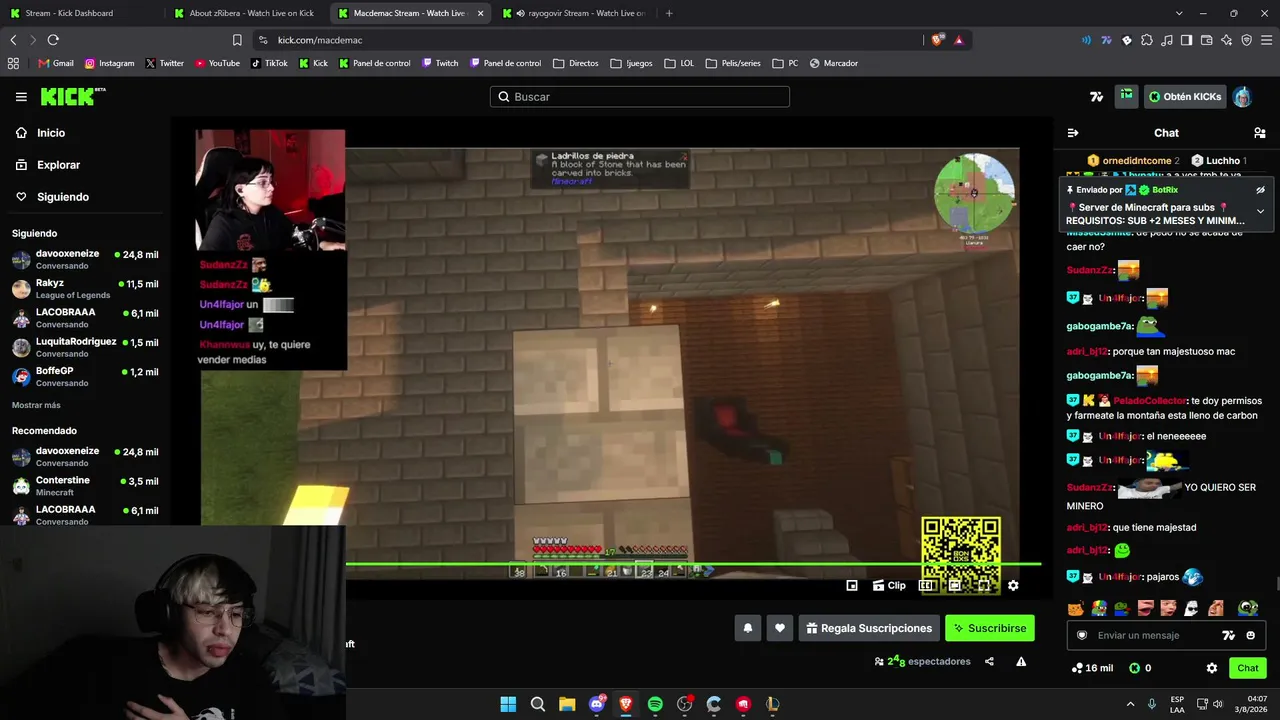This screenshot has width=1280, height=720.
Task: Open the user profile avatar menu
Action: tap(1242, 97)
